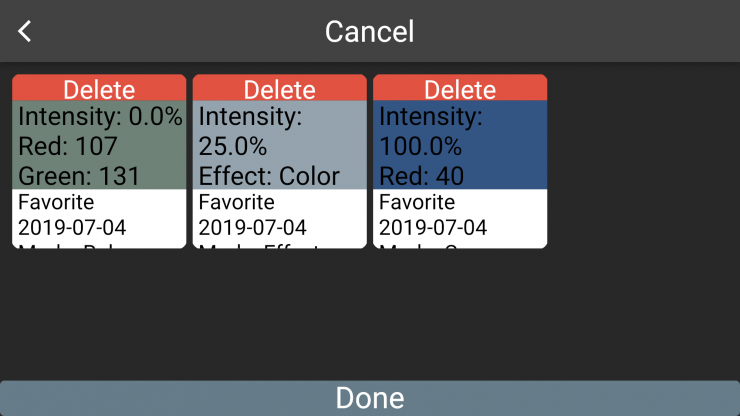The image size is (740, 416).
Task: Tap the Green: 131 value text
Action: coord(79,177)
